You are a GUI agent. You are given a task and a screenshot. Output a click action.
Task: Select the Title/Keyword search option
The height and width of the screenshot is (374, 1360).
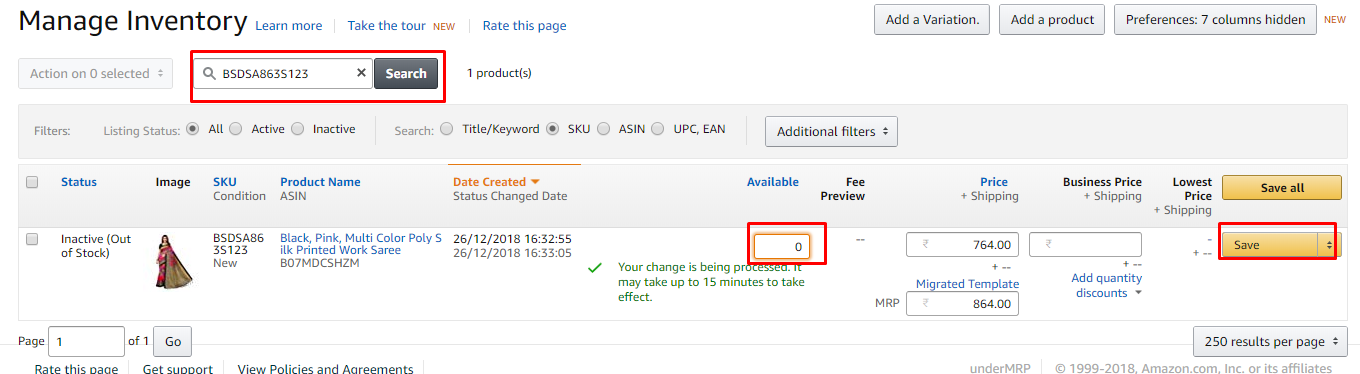point(446,129)
